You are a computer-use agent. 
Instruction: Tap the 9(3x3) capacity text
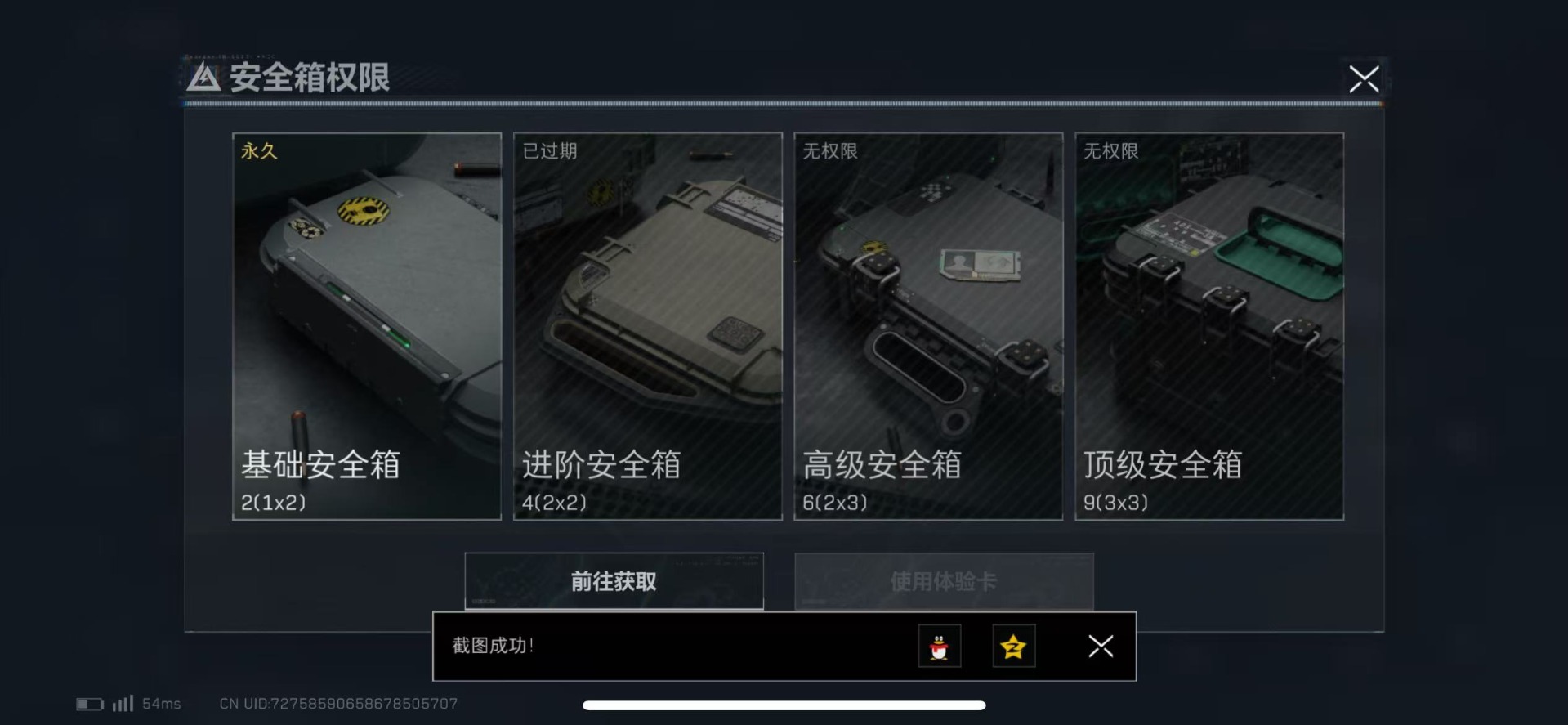tap(1115, 503)
